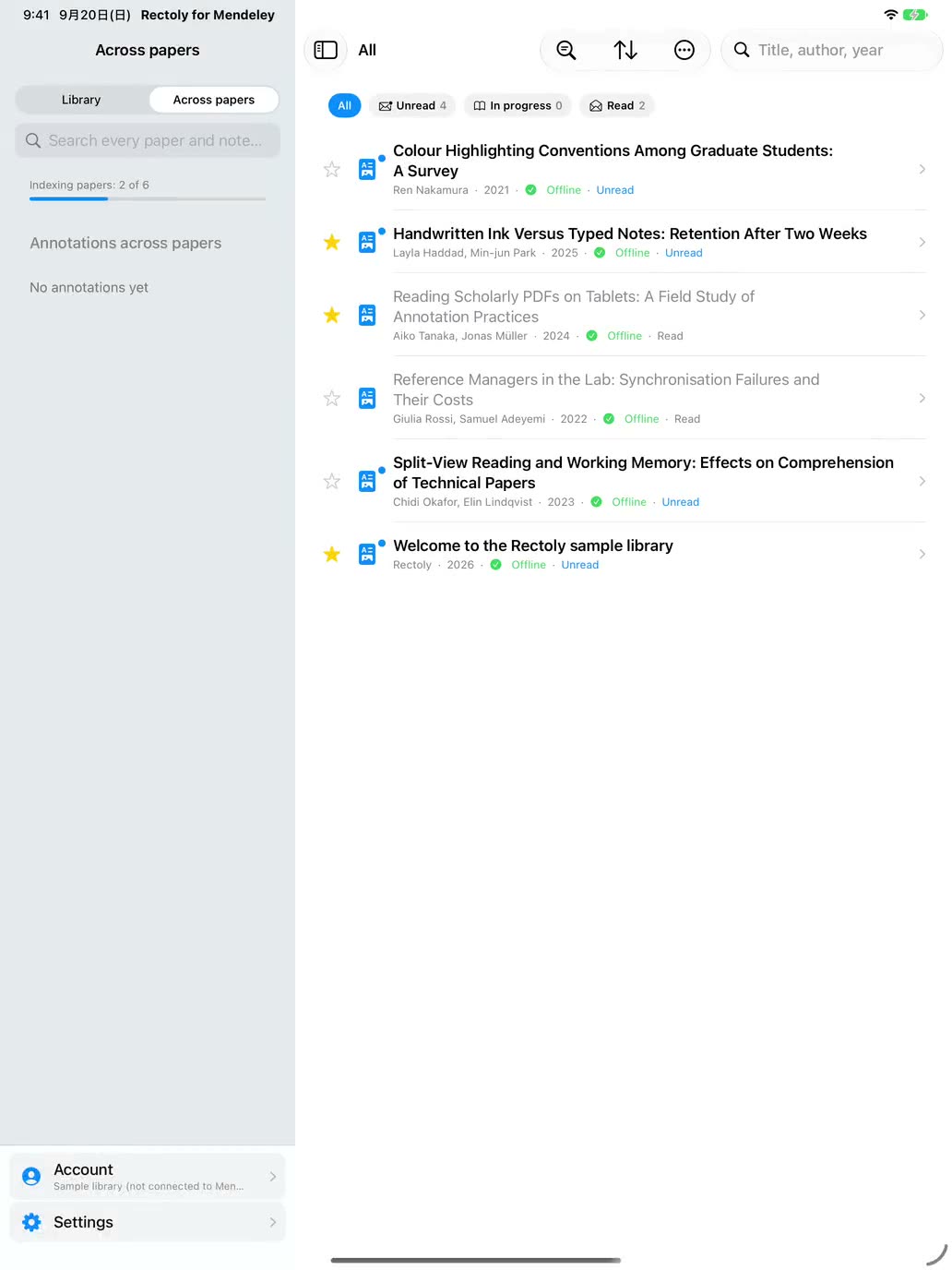
Task: Click document icon for Colour Highlighting Conventions paper
Action: [x=367, y=170]
